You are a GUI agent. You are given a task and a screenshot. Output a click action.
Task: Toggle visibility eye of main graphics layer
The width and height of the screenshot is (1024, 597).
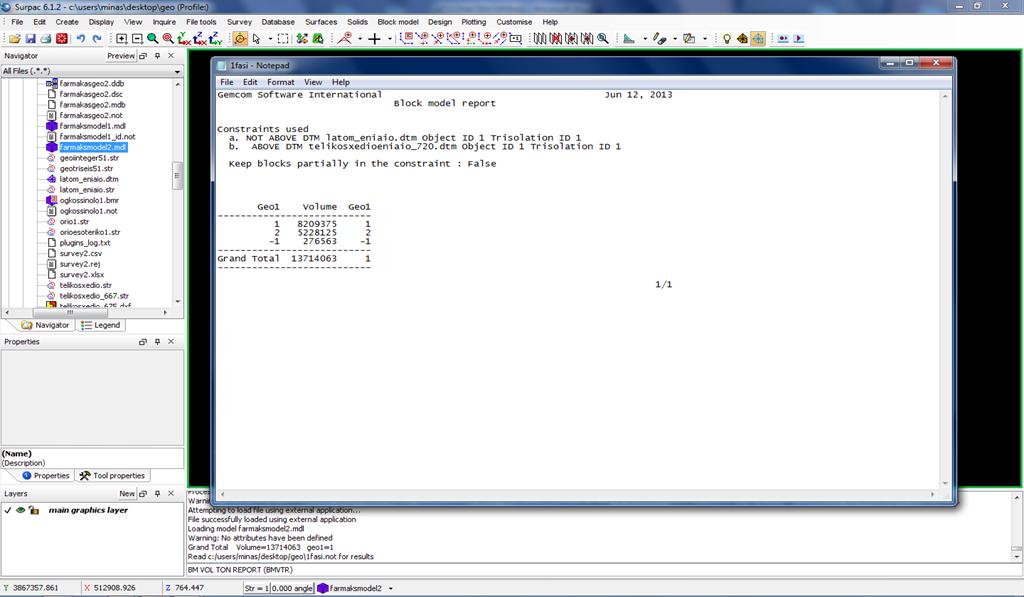pos(20,510)
